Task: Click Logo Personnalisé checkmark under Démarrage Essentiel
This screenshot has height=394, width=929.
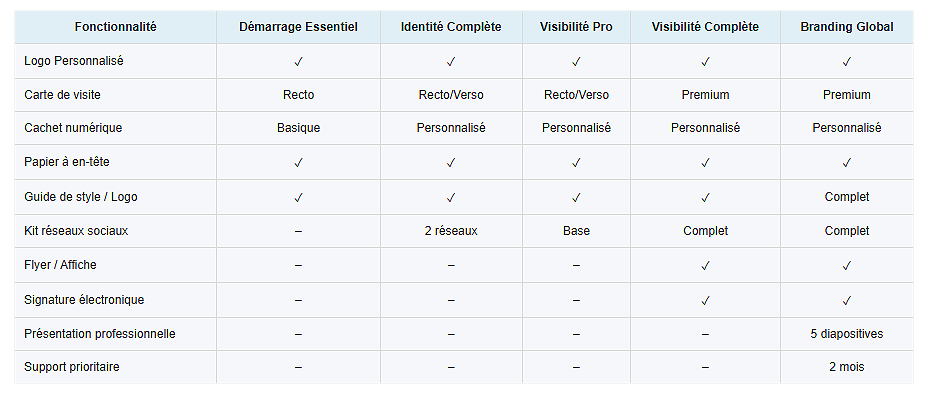Action: click(x=298, y=61)
